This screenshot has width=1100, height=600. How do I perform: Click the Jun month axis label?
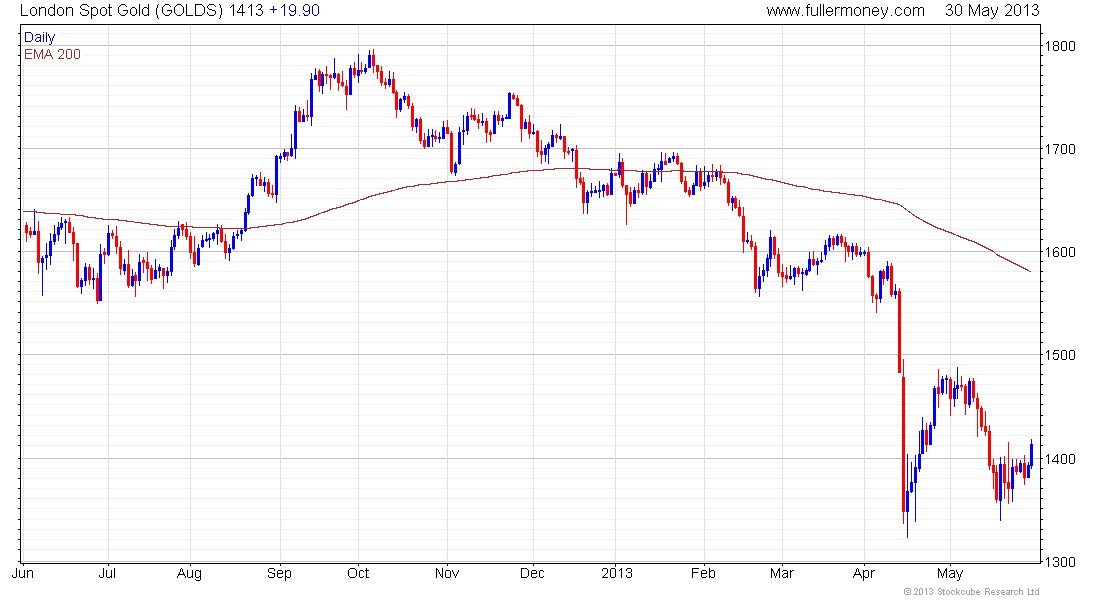(x=22, y=573)
